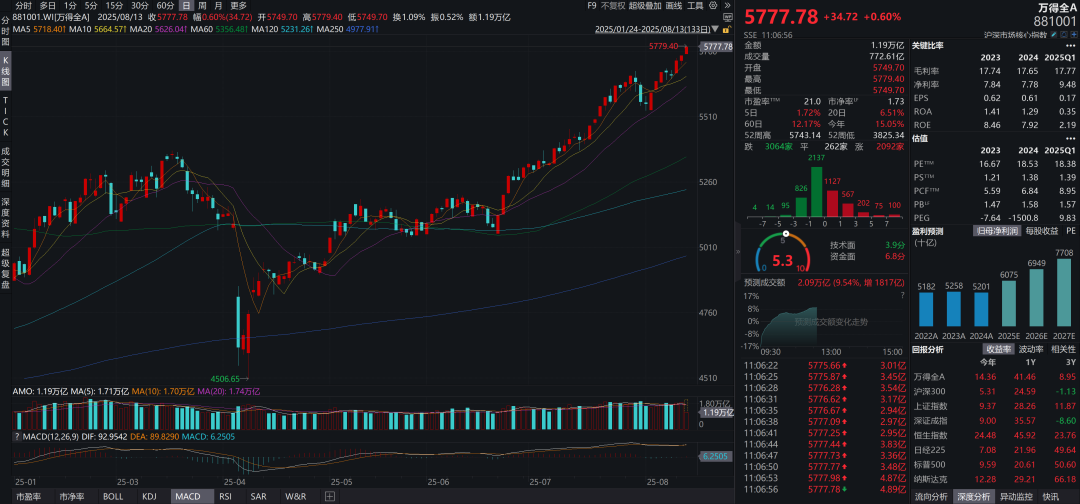
Task: Select the 周 weekly period button
Action: [202, 6]
